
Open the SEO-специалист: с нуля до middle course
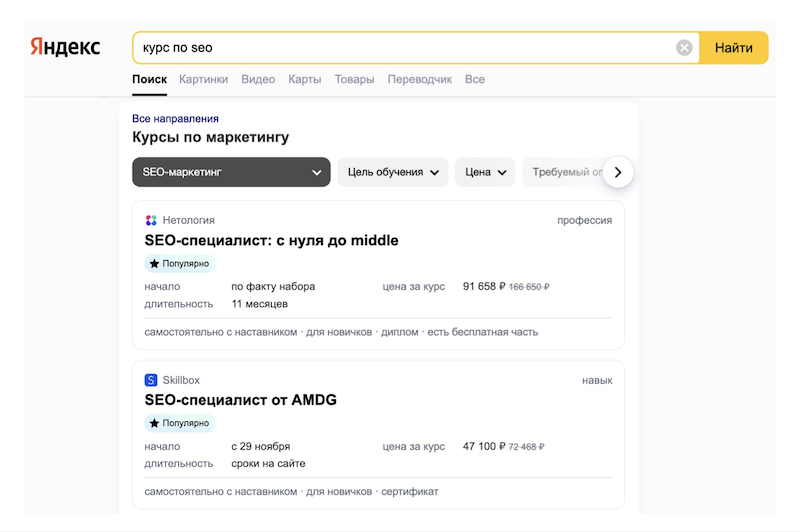pyautogui.click(x=271, y=240)
